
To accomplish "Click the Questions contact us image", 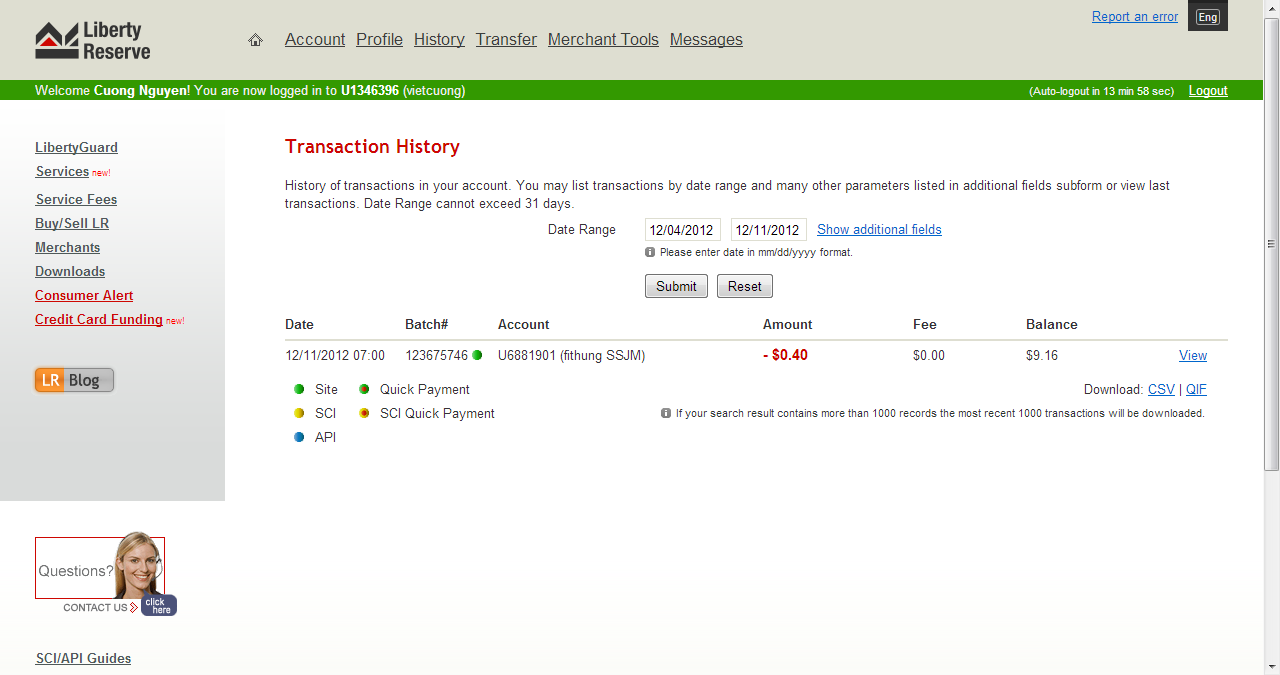I will [x=106, y=573].
